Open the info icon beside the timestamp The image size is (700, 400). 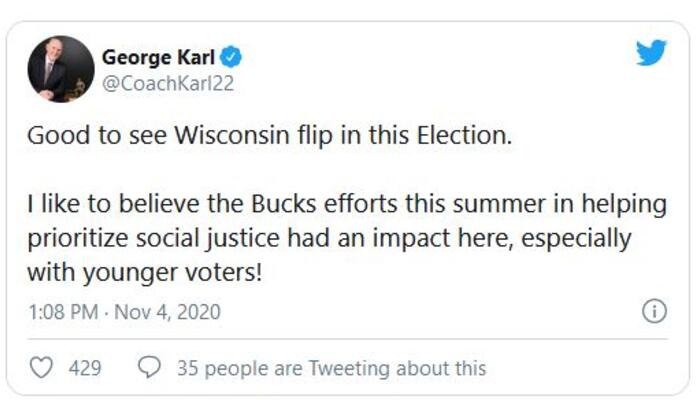[653, 312]
